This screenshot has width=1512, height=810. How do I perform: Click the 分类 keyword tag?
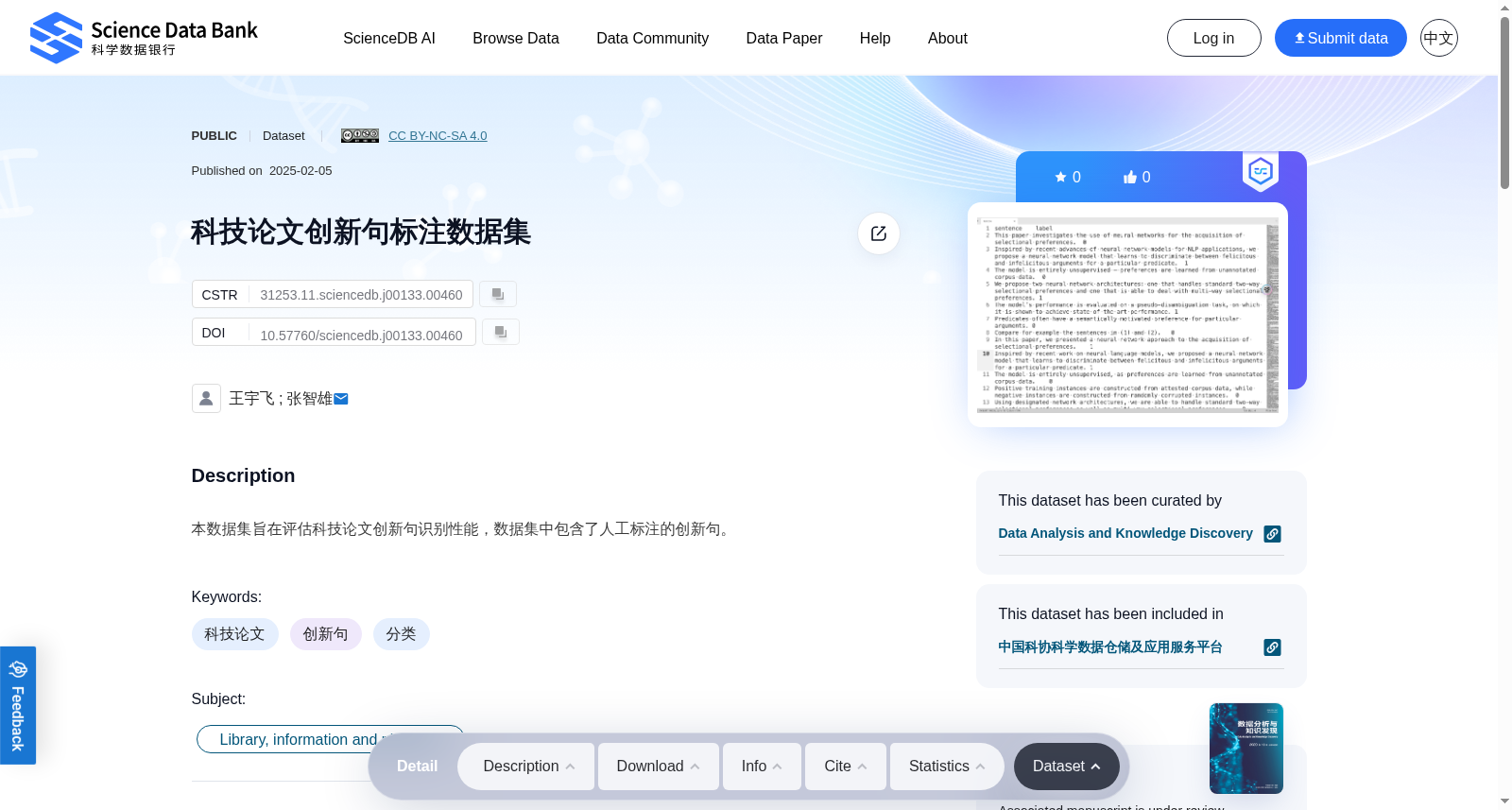(401, 634)
